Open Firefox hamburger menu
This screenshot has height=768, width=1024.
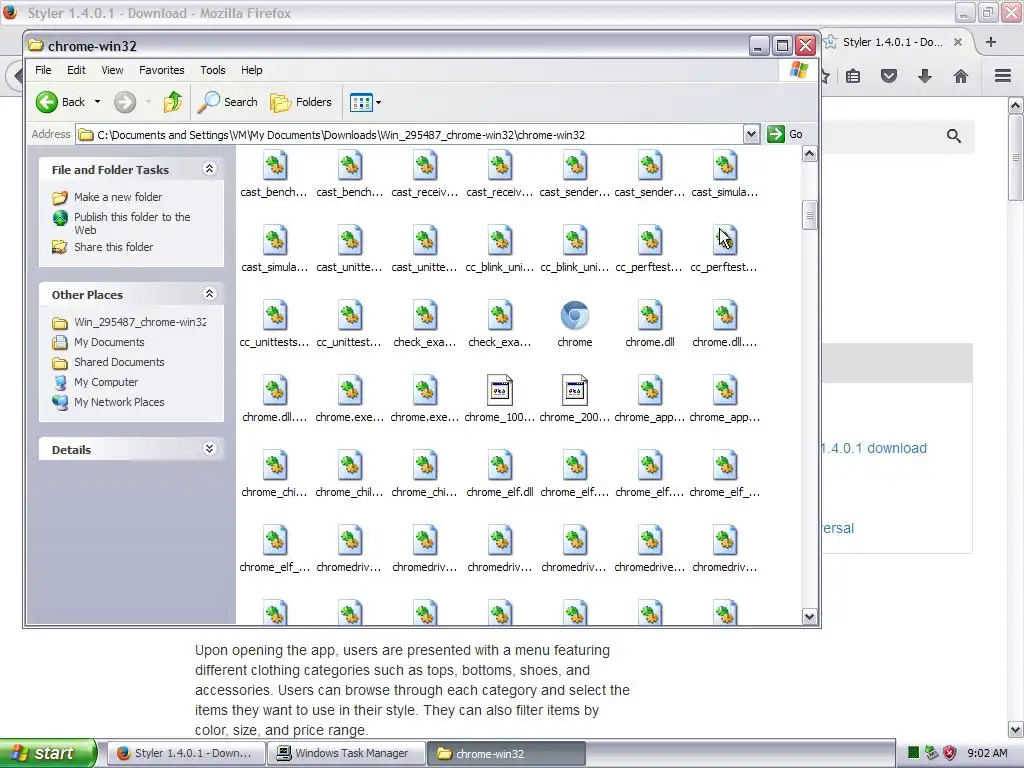point(1003,76)
